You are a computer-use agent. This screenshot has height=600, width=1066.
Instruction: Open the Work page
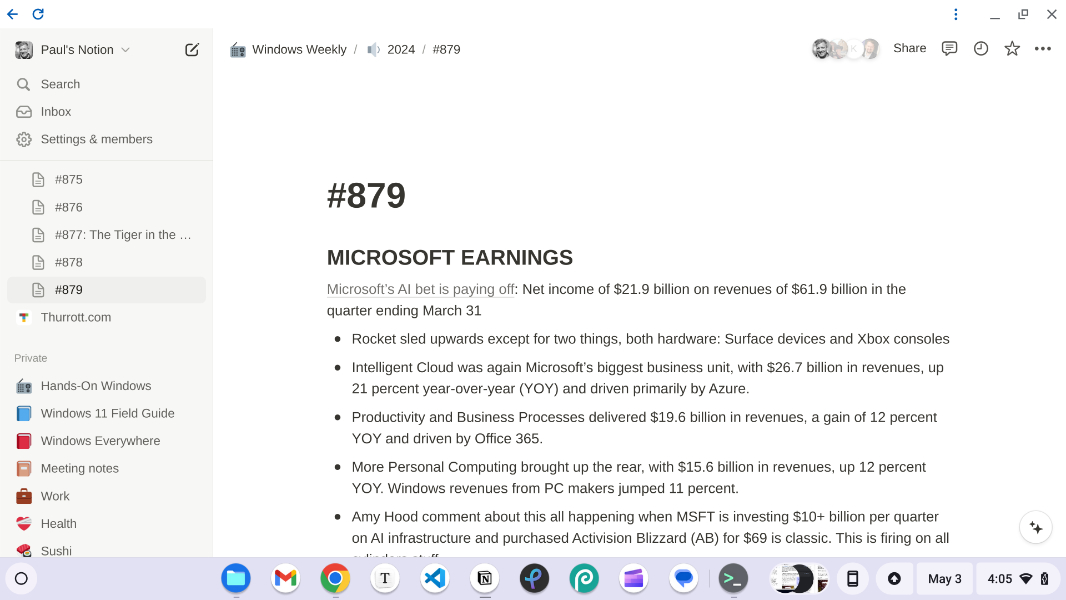pos(106,496)
